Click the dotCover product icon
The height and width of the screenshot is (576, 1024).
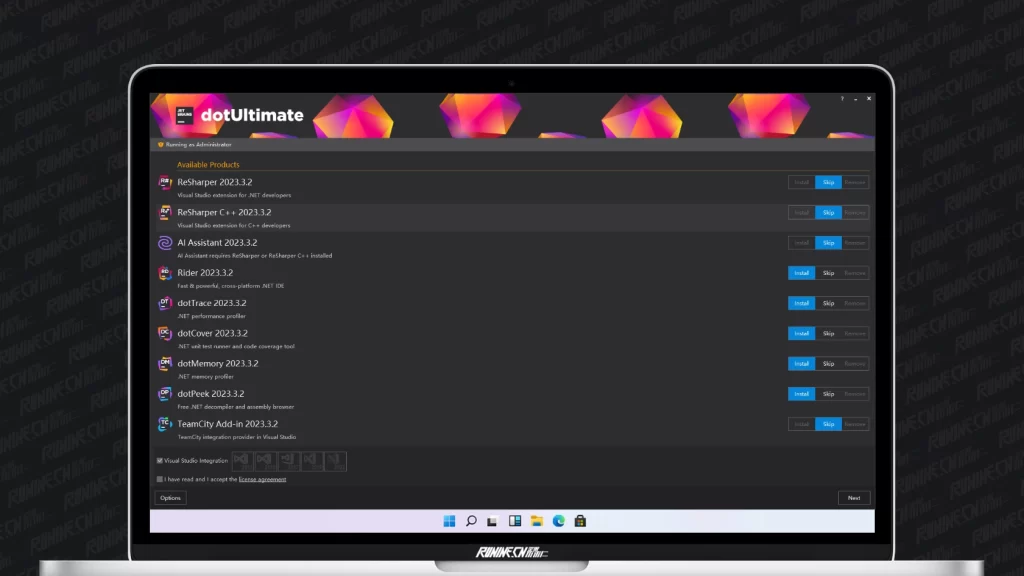pos(165,333)
